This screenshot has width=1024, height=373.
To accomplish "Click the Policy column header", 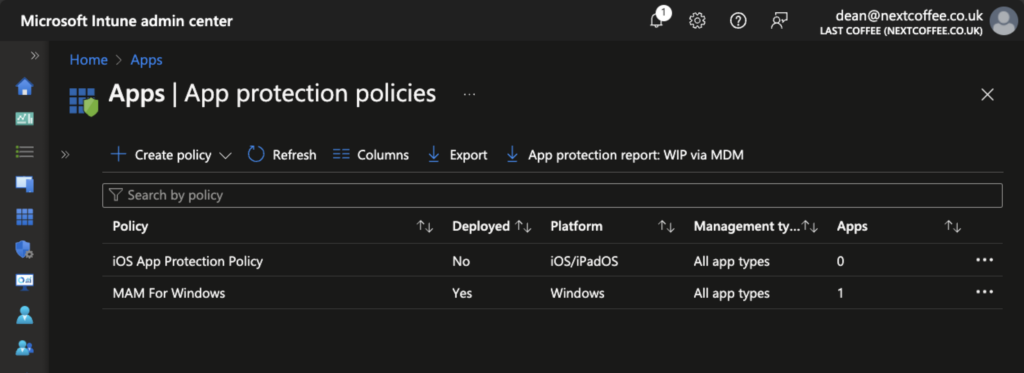I will pos(130,227).
